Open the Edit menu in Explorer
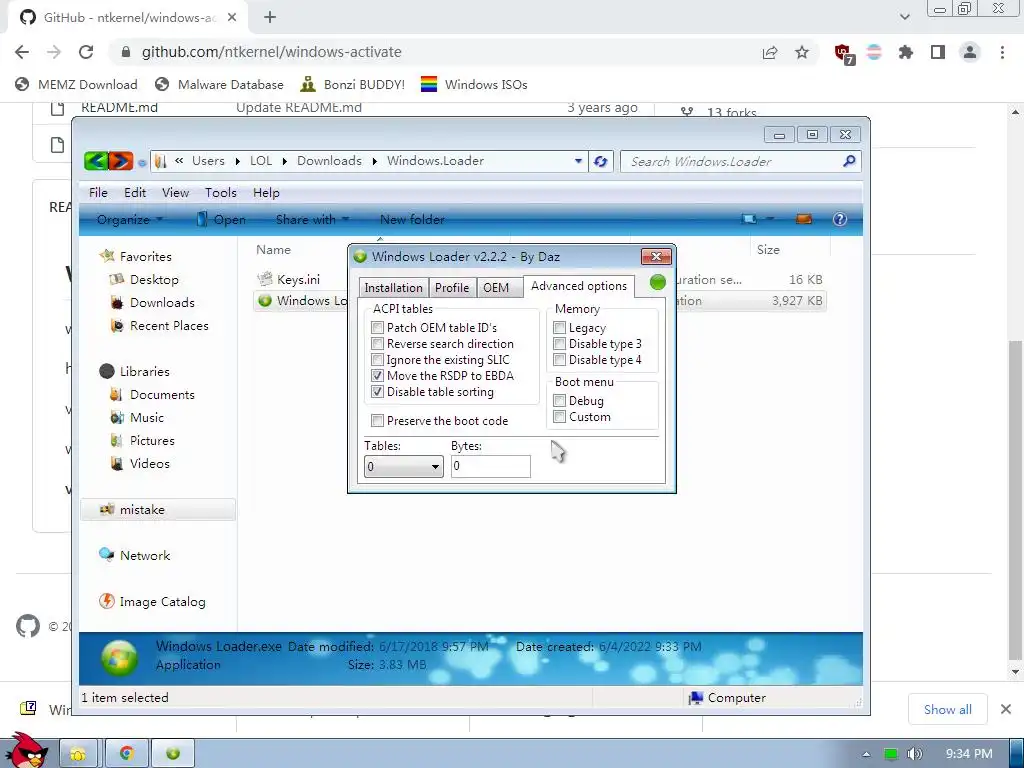1024x768 pixels. [x=135, y=193]
